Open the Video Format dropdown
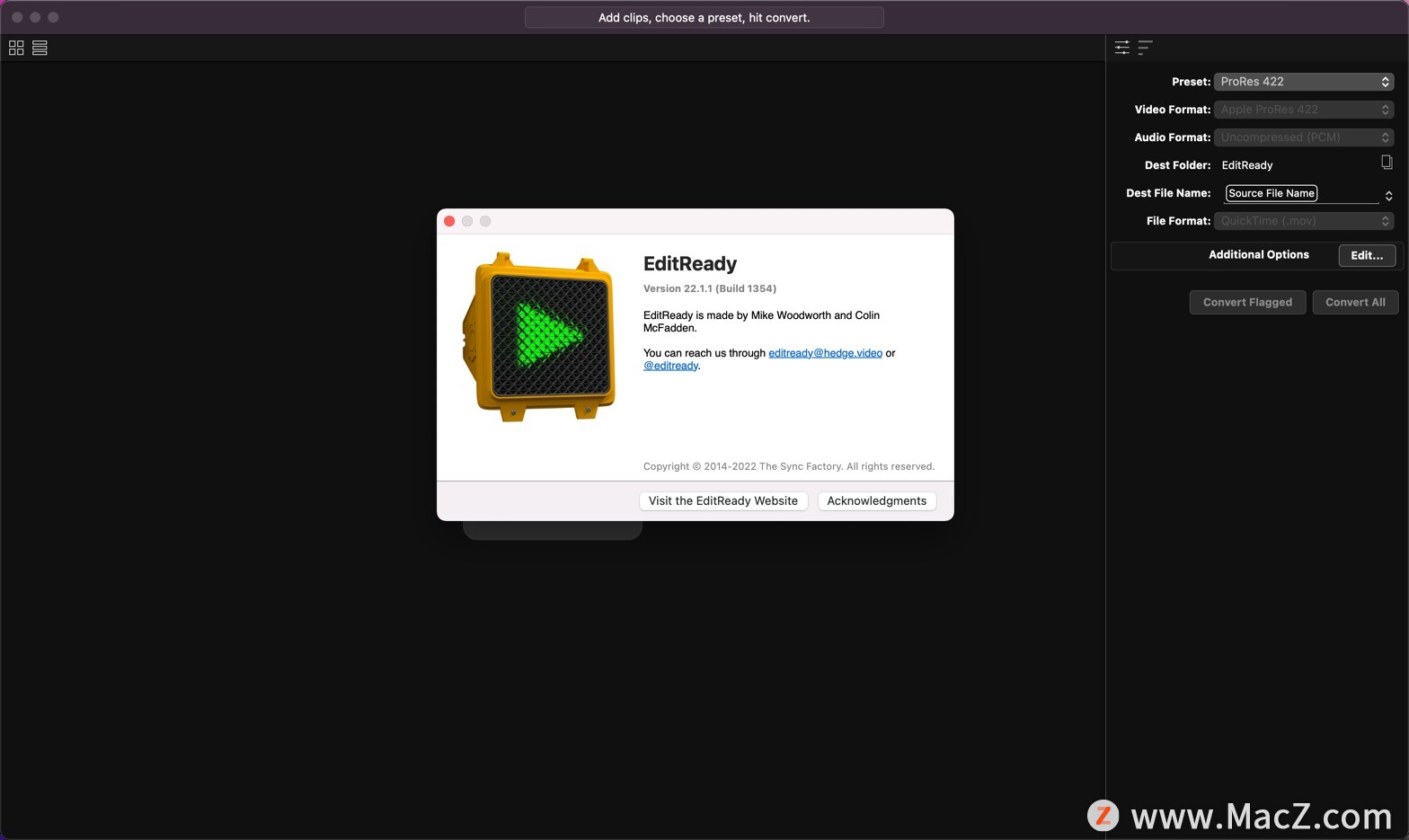Screen dimensions: 1409x840 coord(1304,110)
